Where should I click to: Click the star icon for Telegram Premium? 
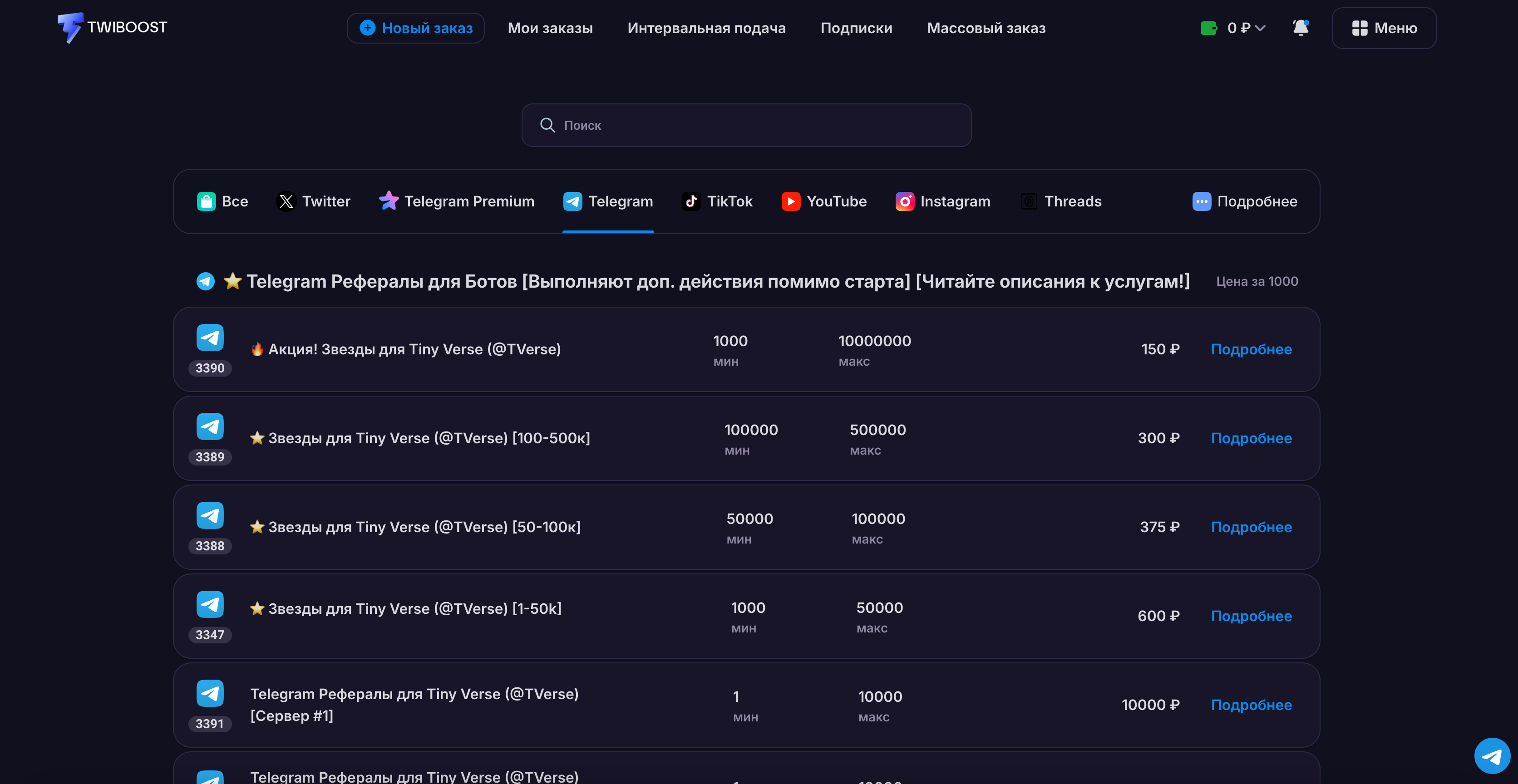pos(389,201)
